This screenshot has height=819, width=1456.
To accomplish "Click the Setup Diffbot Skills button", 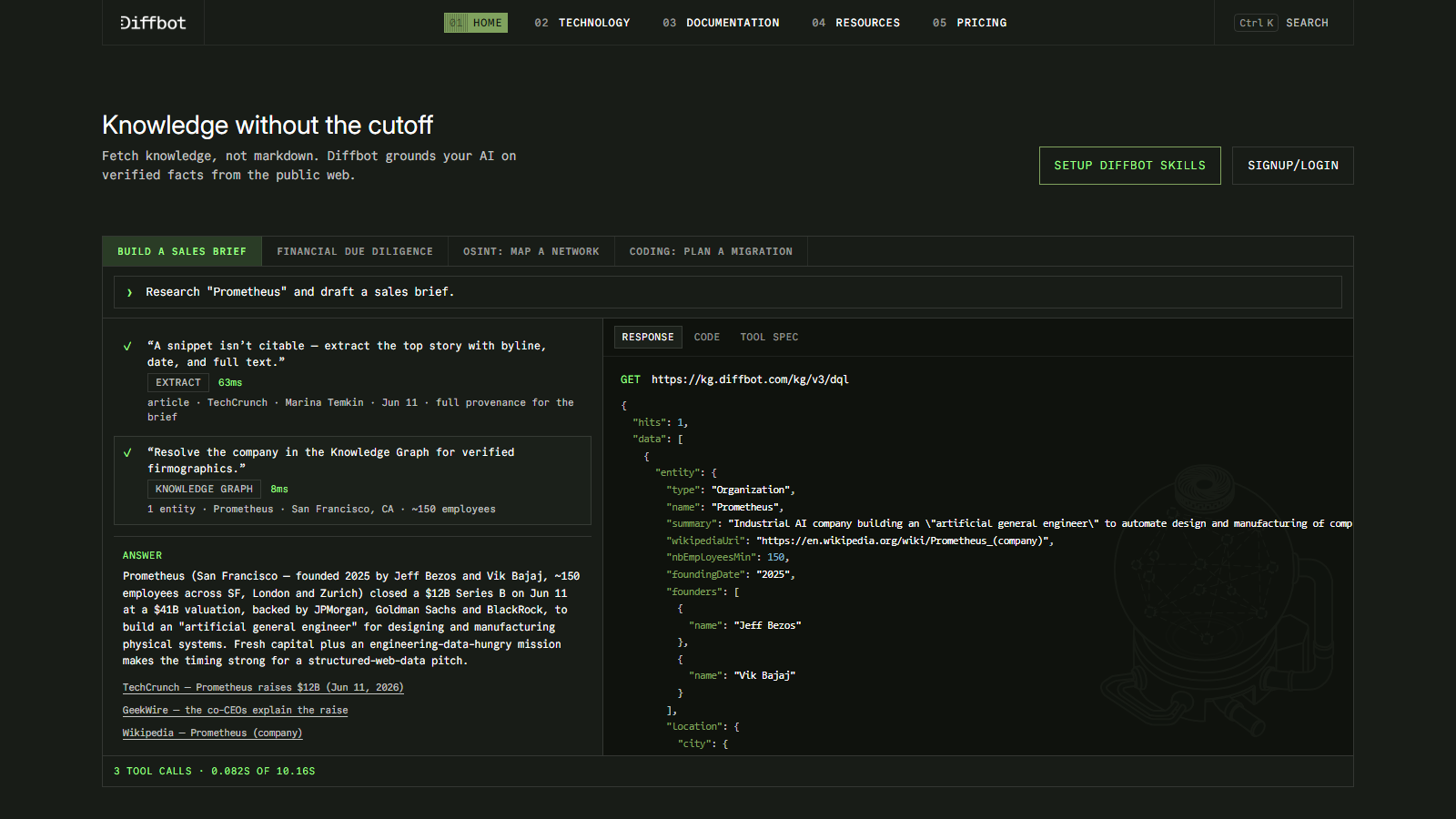I will 1130,166.
